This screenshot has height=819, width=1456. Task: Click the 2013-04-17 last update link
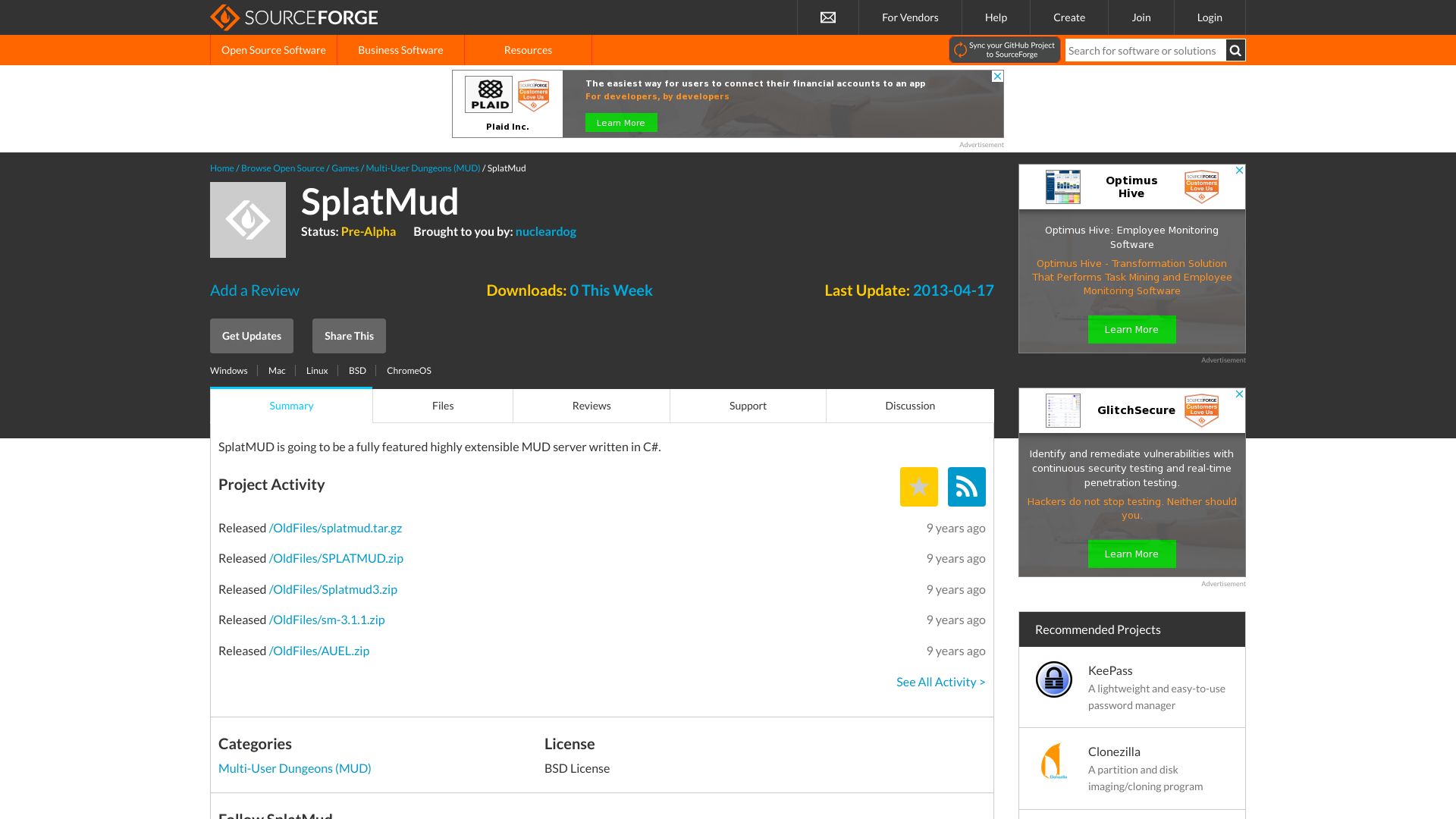tap(953, 290)
